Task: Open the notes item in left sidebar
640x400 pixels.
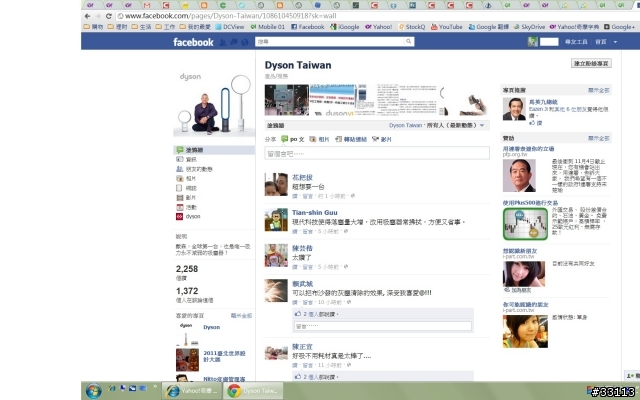Action: 186,188
